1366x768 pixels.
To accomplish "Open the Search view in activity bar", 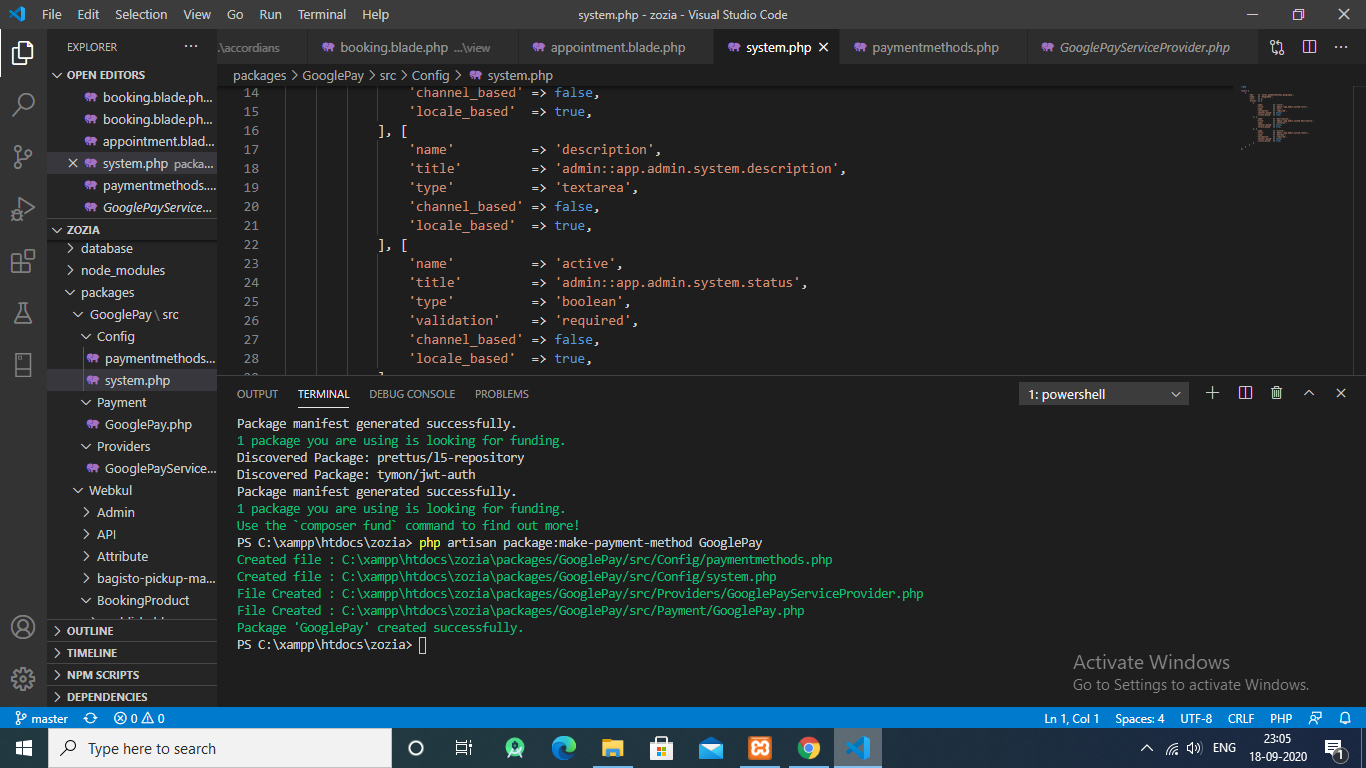I will click(x=23, y=105).
